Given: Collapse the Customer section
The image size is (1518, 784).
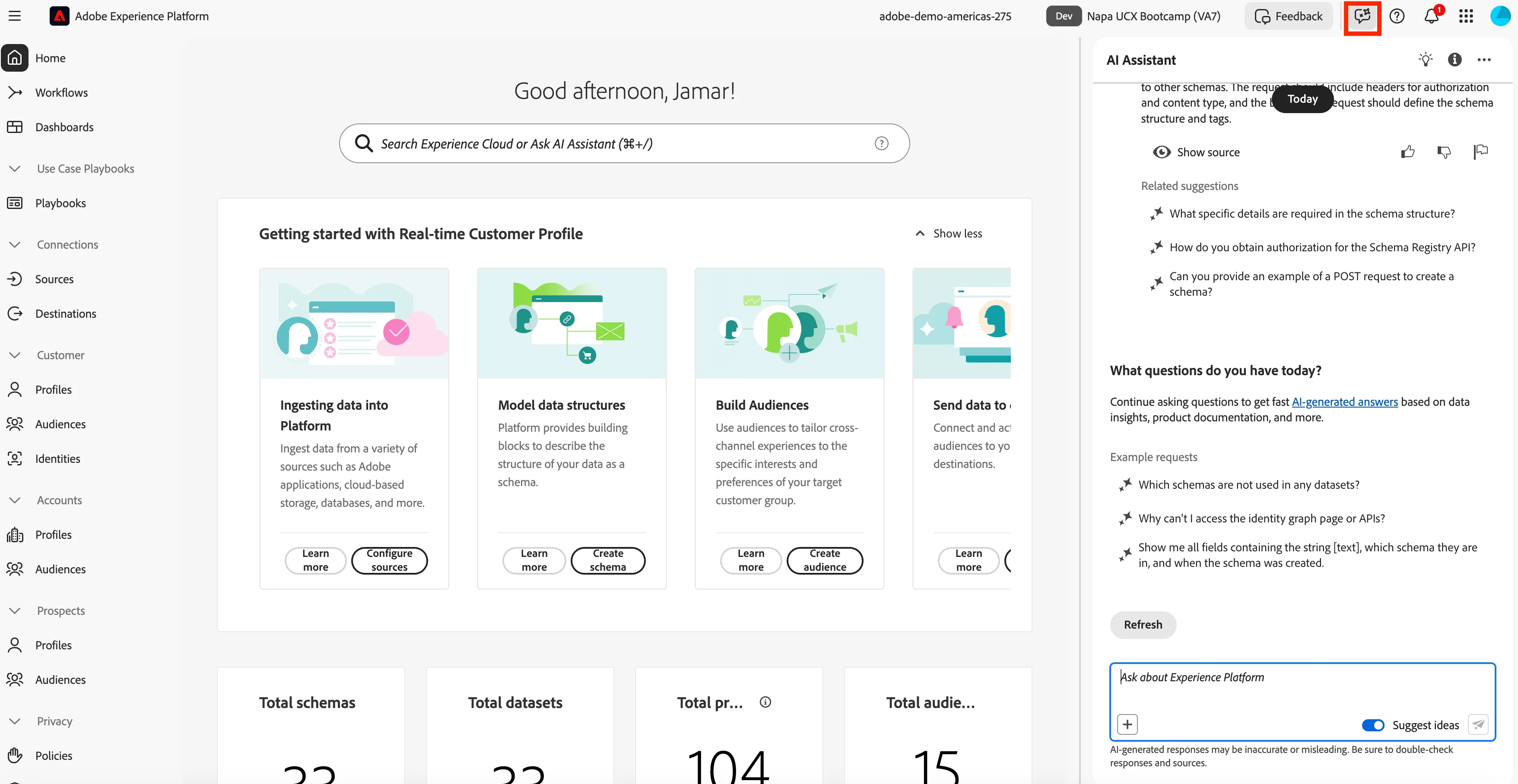Looking at the screenshot, I should pyautogui.click(x=15, y=355).
